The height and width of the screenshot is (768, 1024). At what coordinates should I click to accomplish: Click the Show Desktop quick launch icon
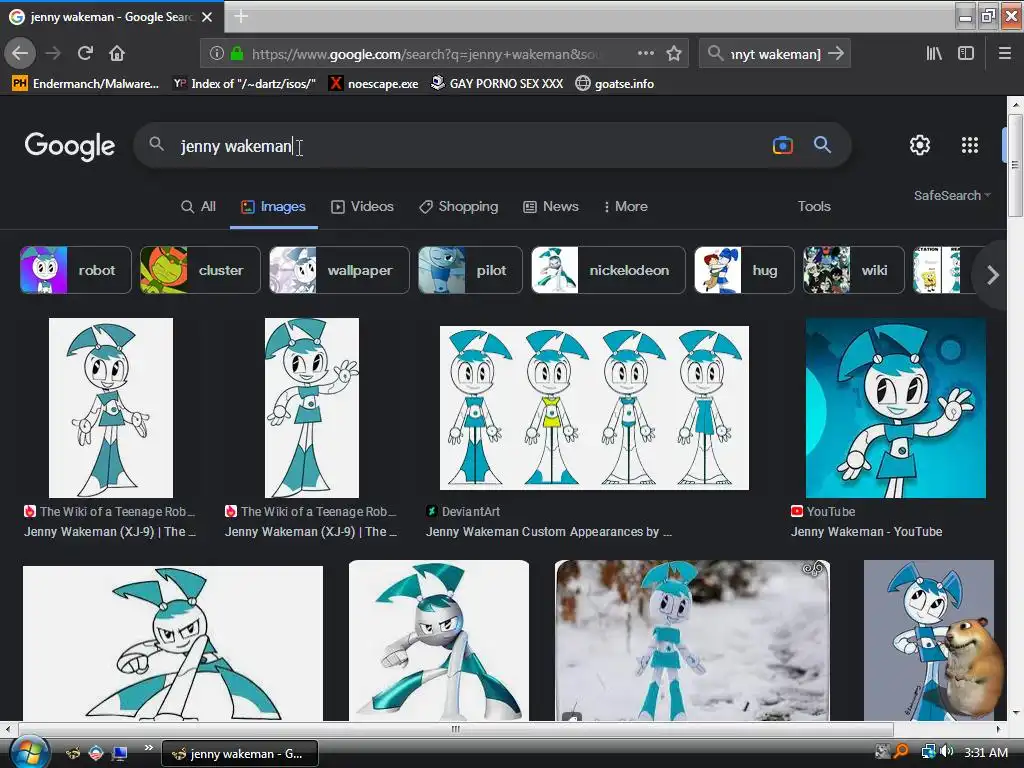pyautogui.click(x=119, y=754)
